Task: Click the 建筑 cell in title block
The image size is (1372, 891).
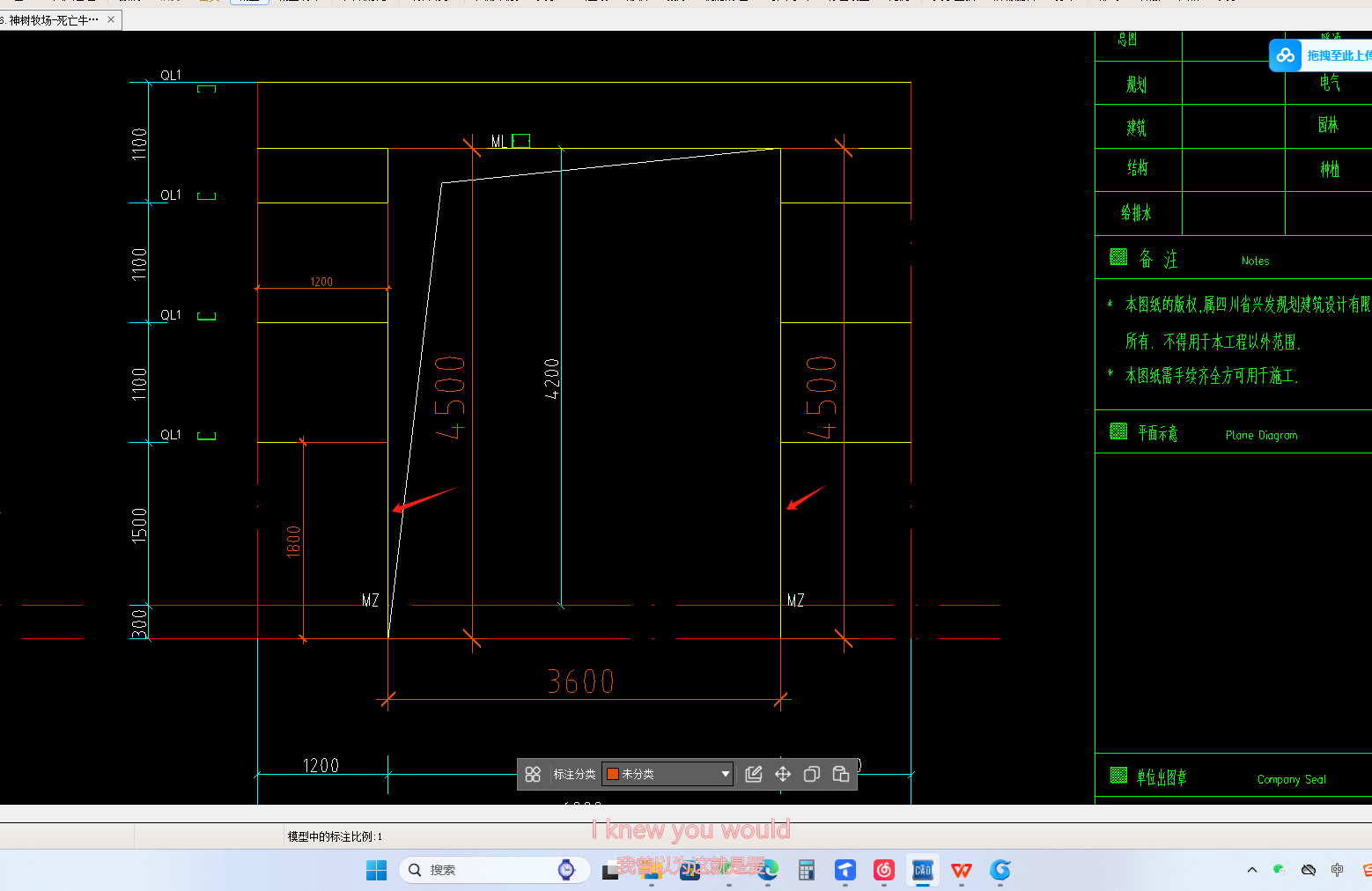Action: pyautogui.click(x=1137, y=128)
